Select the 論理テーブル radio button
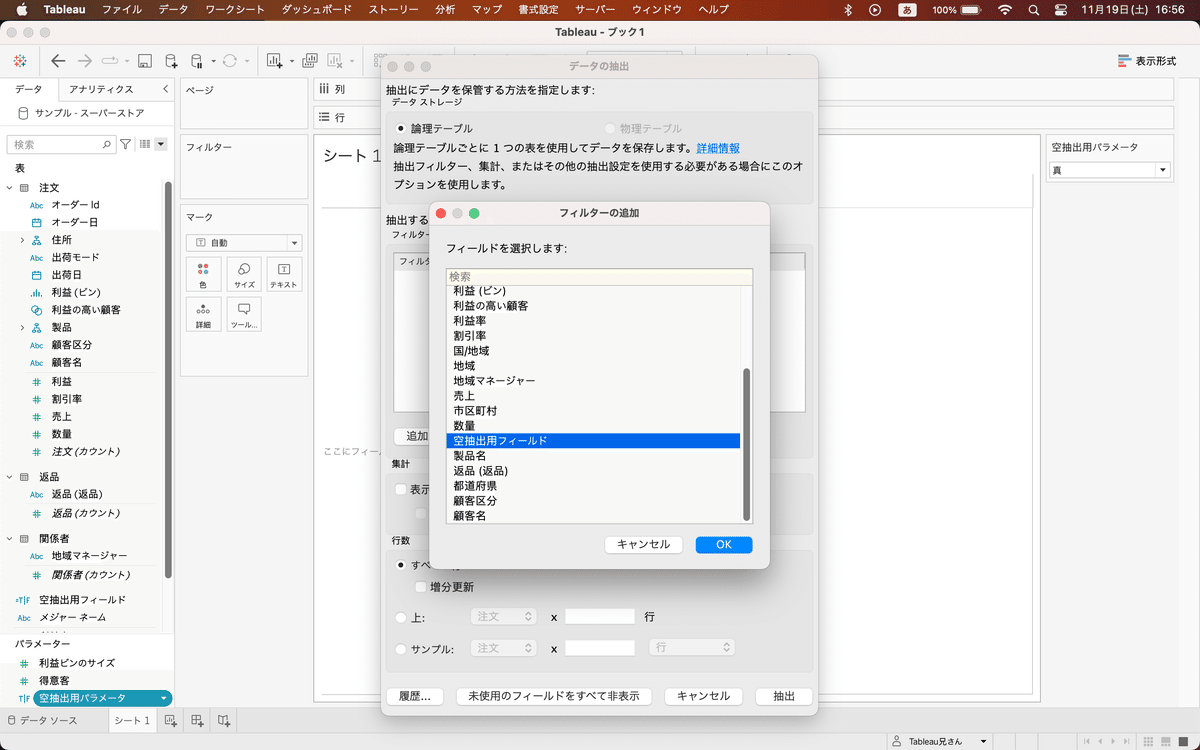The height and width of the screenshot is (750, 1200). pyautogui.click(x=402, y=128)
